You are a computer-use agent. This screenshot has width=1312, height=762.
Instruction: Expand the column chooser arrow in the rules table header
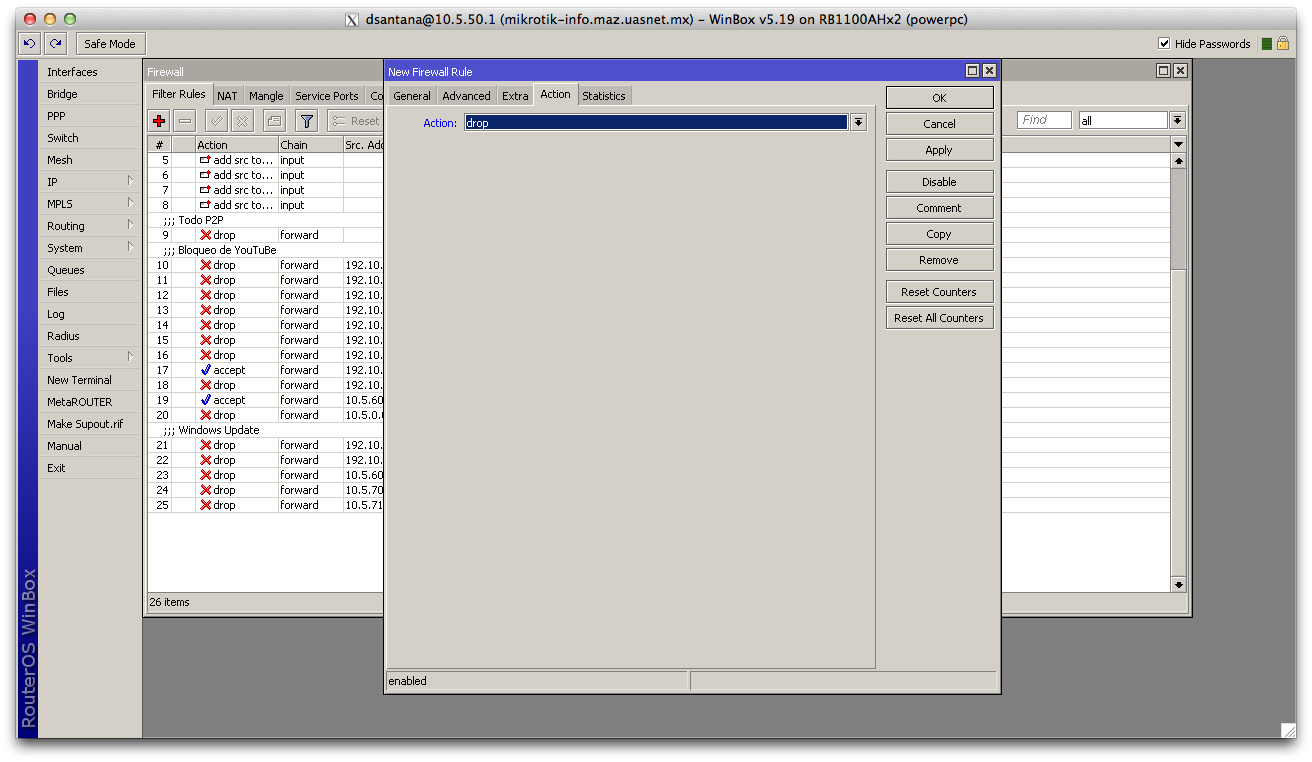[1178, 145]
